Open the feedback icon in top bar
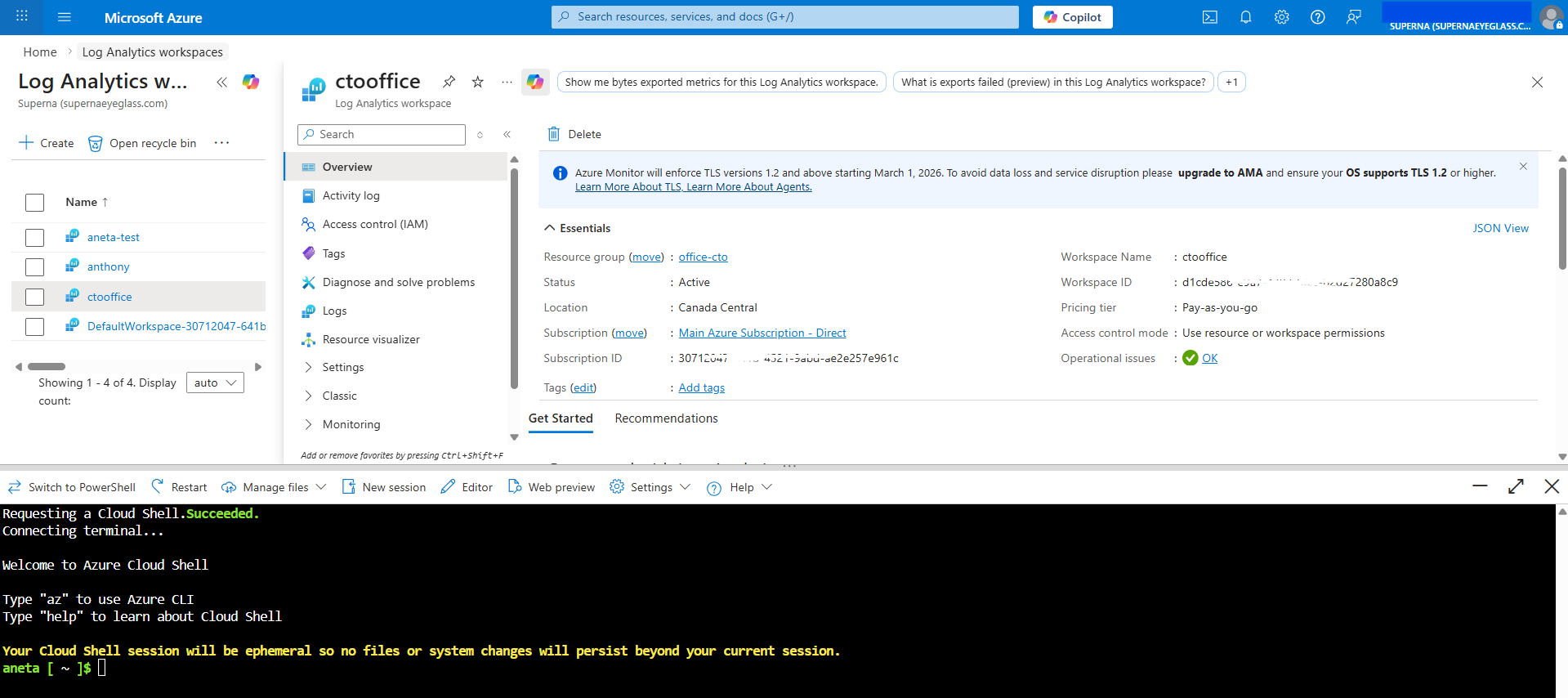 [1354, 17]
